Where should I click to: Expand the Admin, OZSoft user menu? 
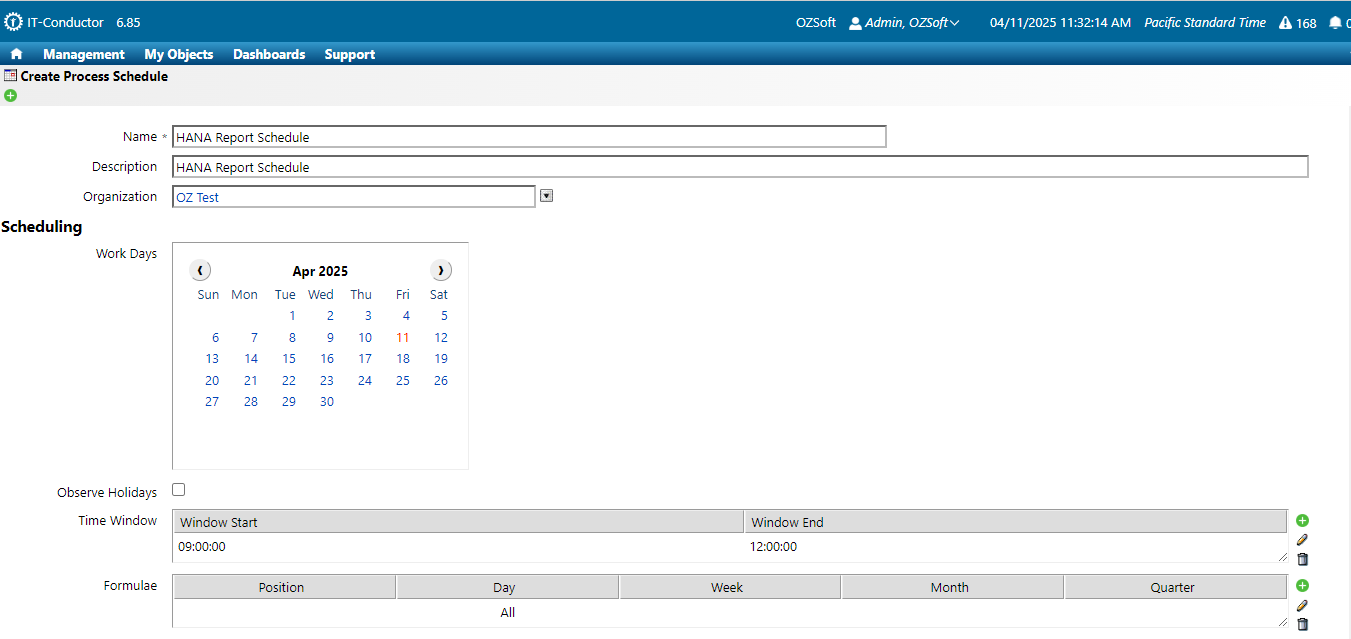(904, 23)
